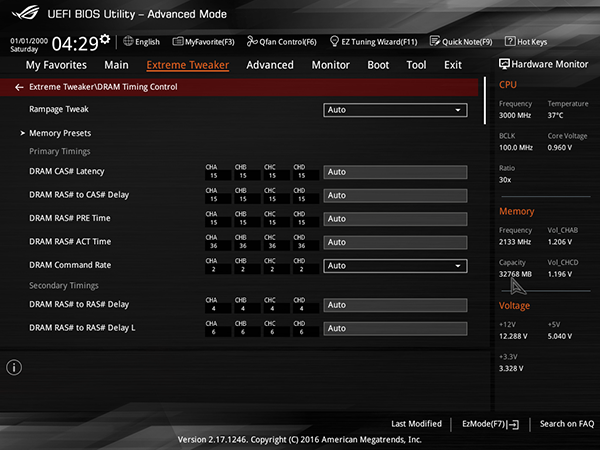Click the back arrow in breadcrumb bar

[19, 87]
